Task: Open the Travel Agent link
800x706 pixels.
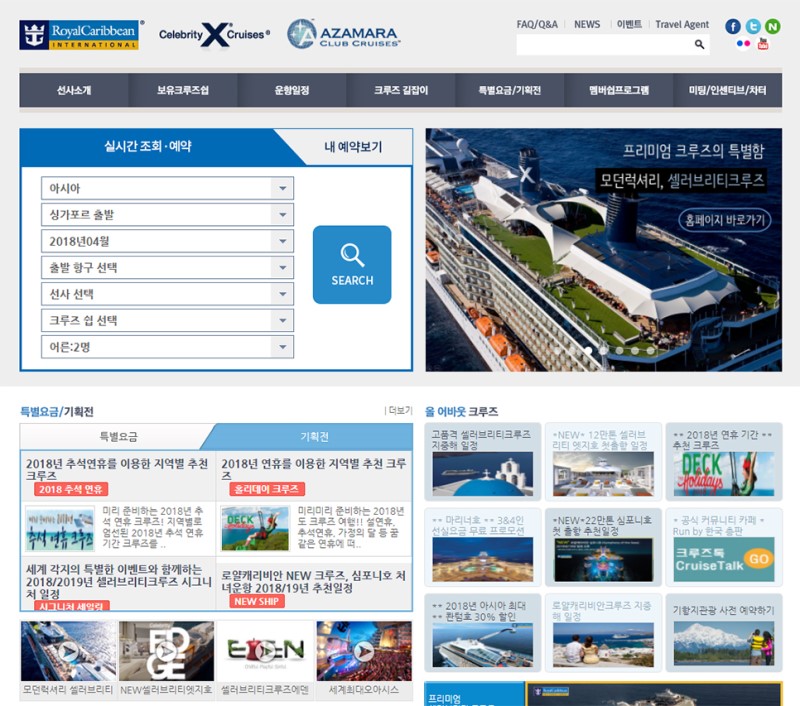Action: coord(682,24)
